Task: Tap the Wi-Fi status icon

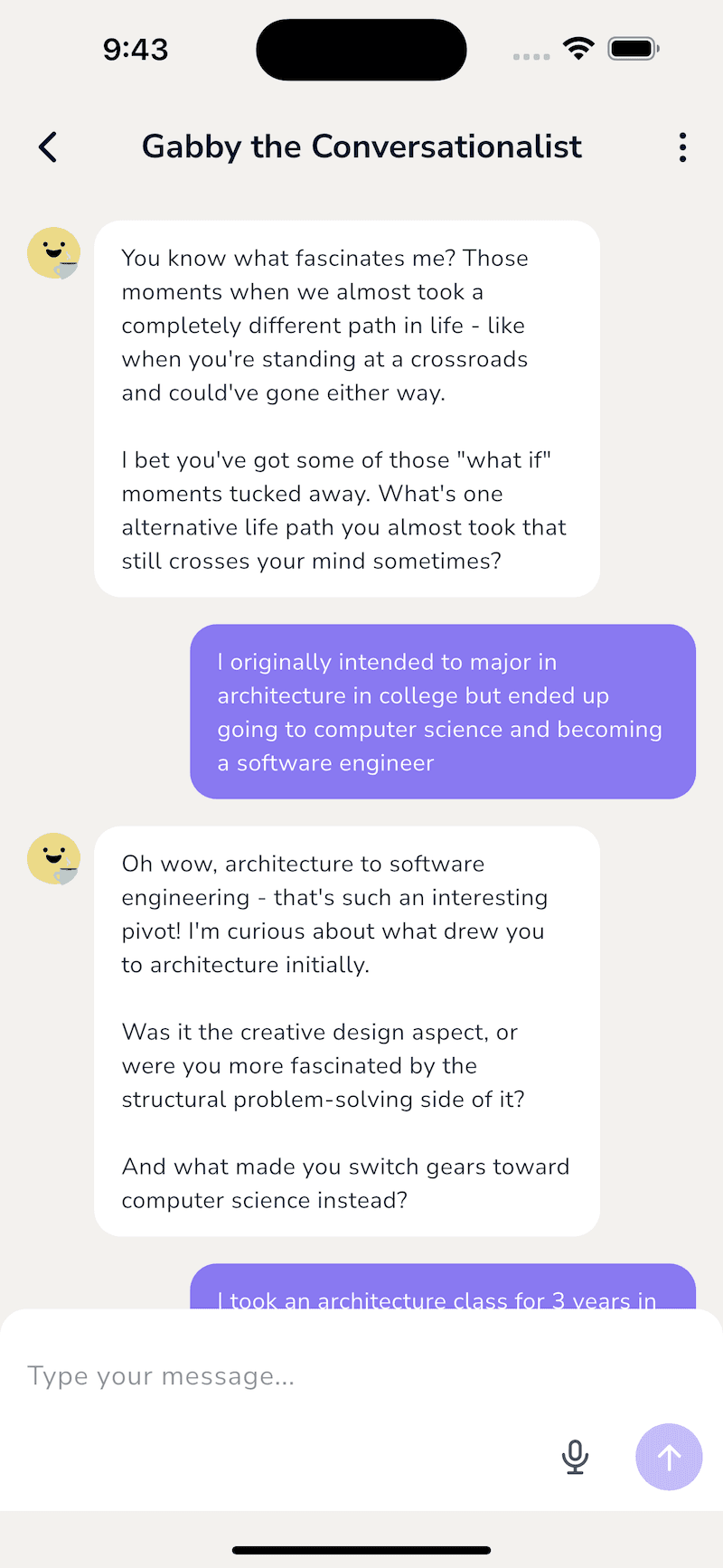Action: (x=577, y=48)
